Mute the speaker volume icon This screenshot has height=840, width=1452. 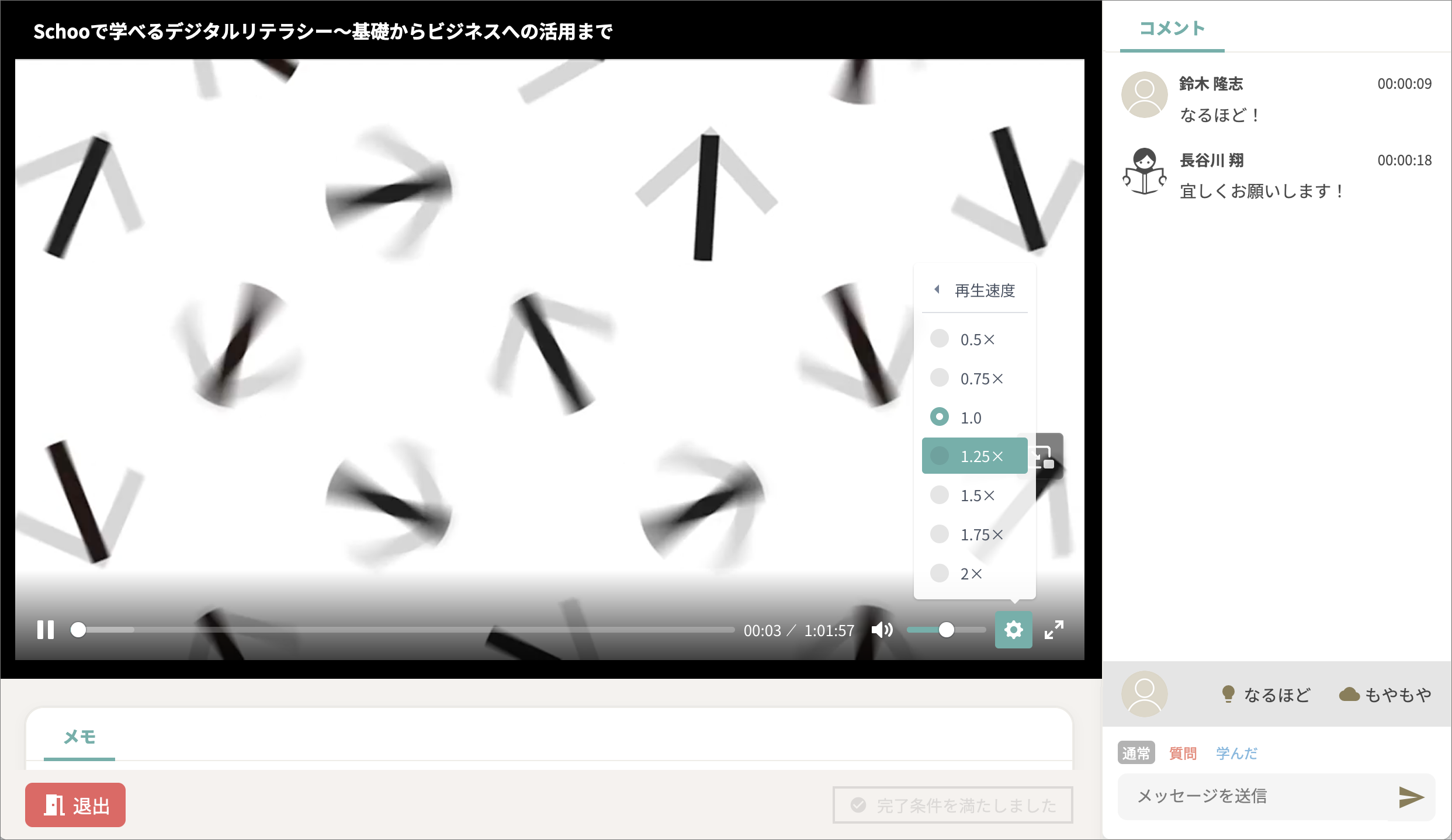coord(882,630)
